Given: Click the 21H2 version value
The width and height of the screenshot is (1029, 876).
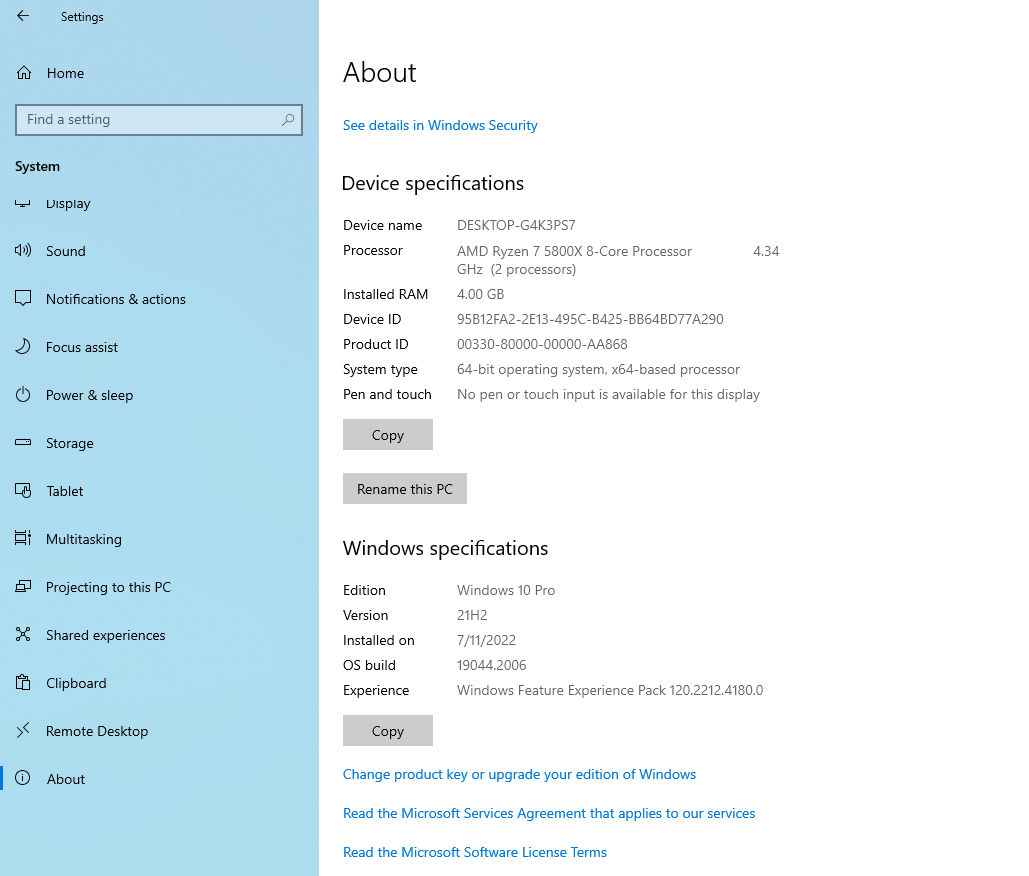Looking at the screenshot, I should click(x=472, y=615).
